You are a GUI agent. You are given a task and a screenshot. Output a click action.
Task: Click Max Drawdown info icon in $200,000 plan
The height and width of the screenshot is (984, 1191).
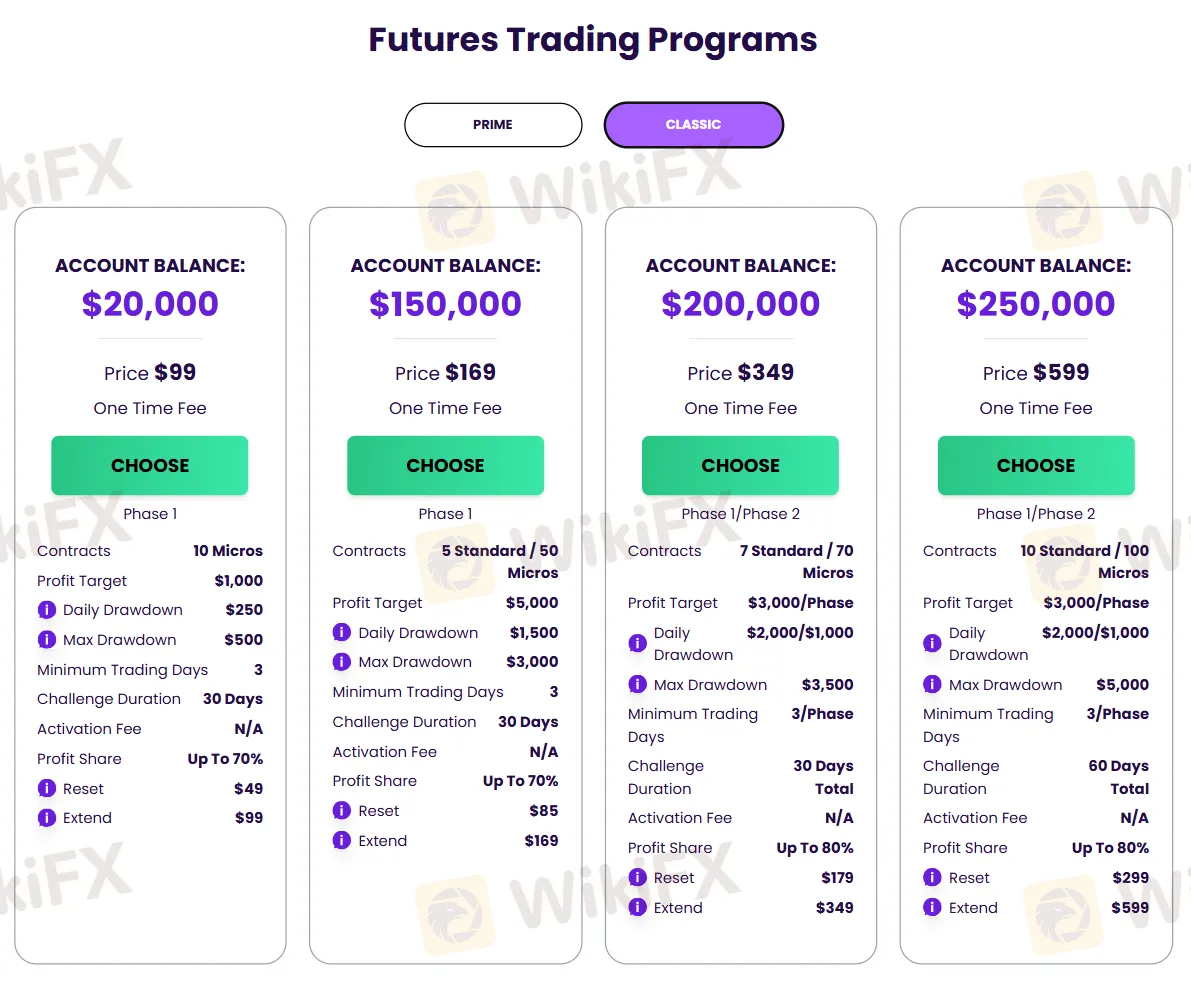click(x=637, y=685)
